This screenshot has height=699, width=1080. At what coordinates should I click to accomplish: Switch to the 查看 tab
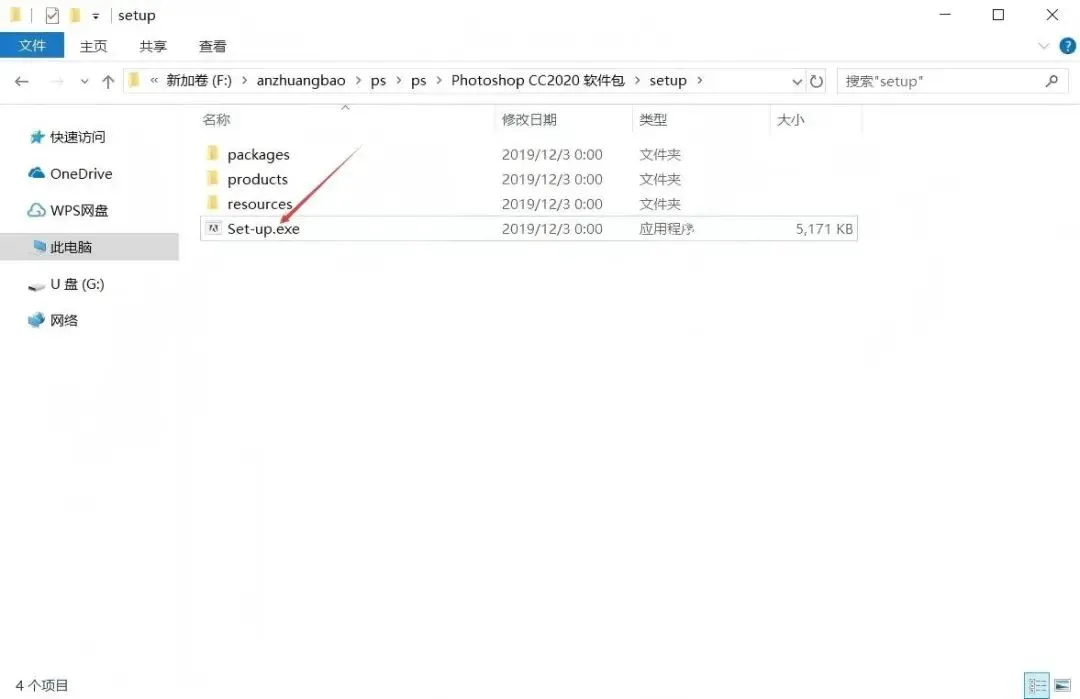[x=212, y=46]
